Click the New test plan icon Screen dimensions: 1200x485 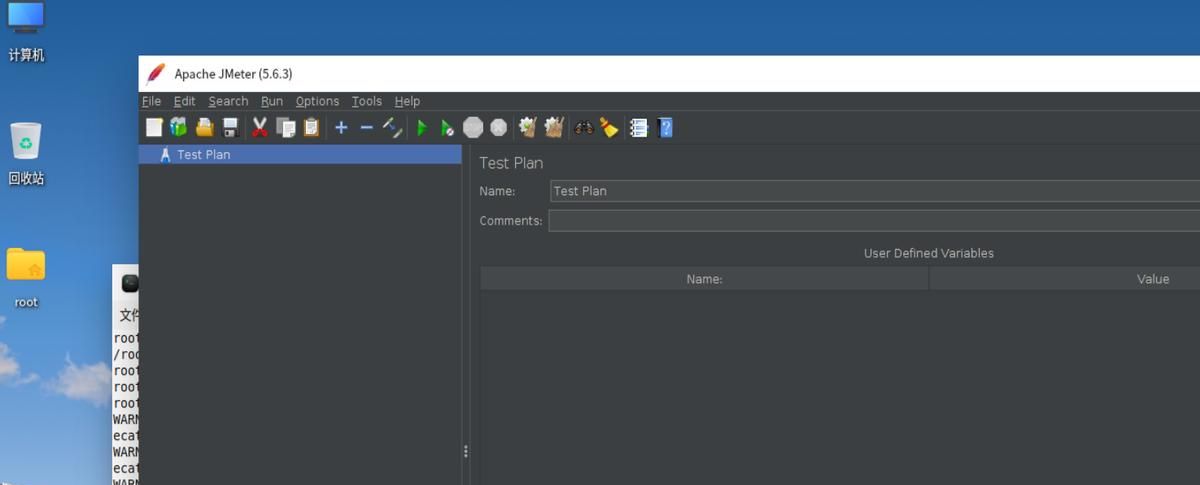point(154,128)
